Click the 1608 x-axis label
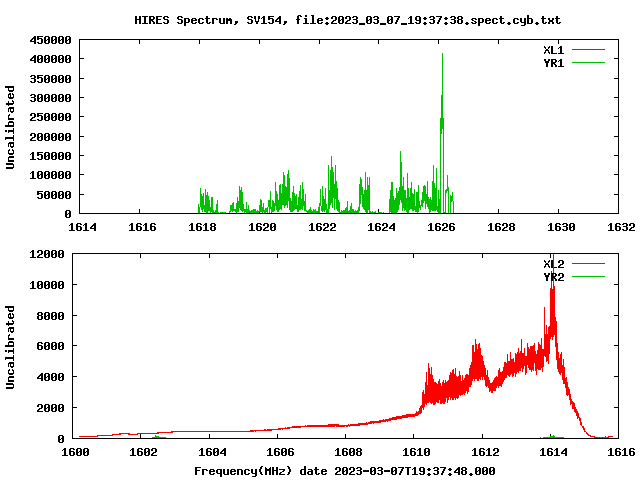Viewport: 640px width, 480px height. (x=349, y=452)
